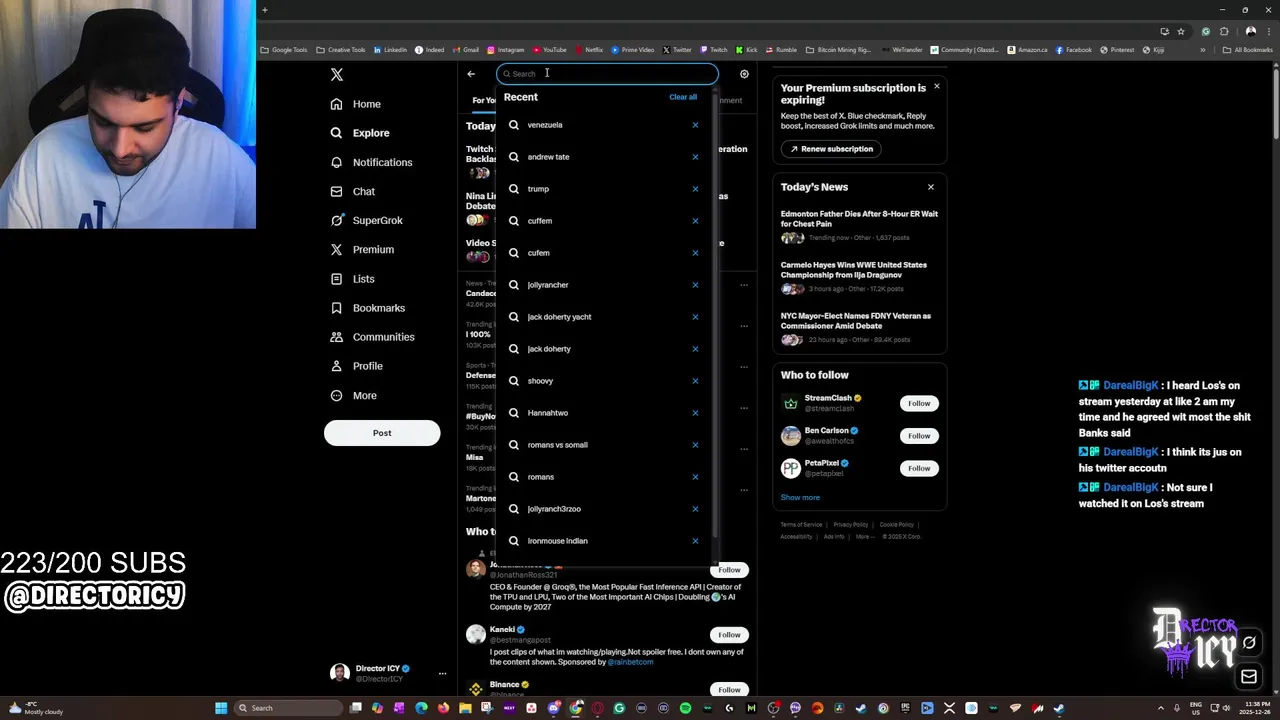This screenshot has height=720, width=1280.
Task: Bookmark this page with star icon
Action: click(x=1181, y=31)
